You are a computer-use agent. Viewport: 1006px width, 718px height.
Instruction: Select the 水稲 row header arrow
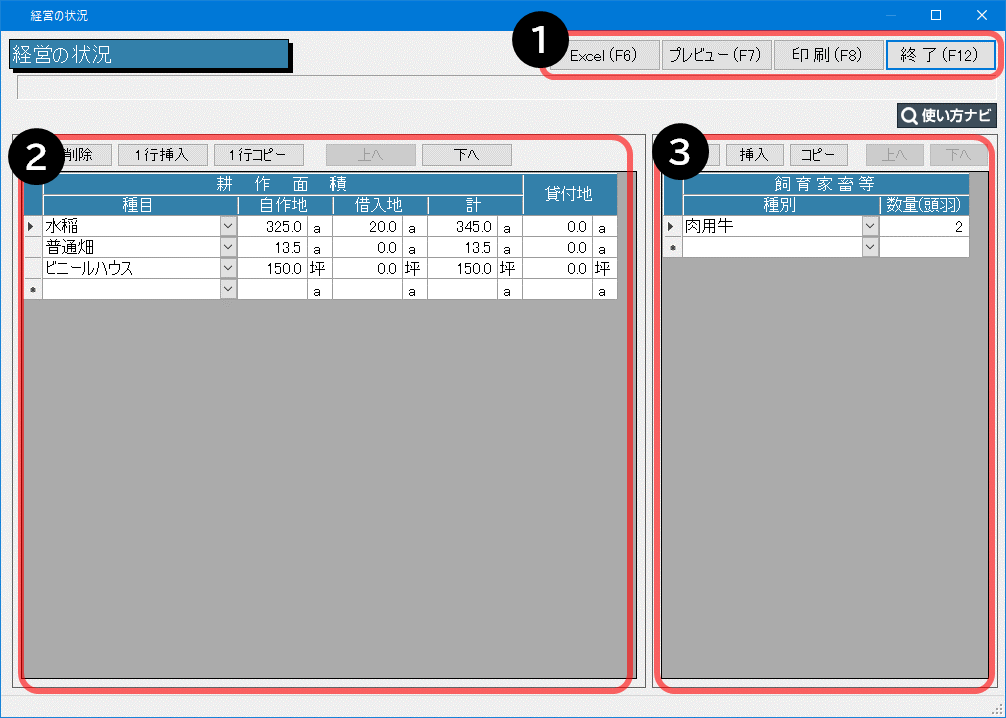32,227
